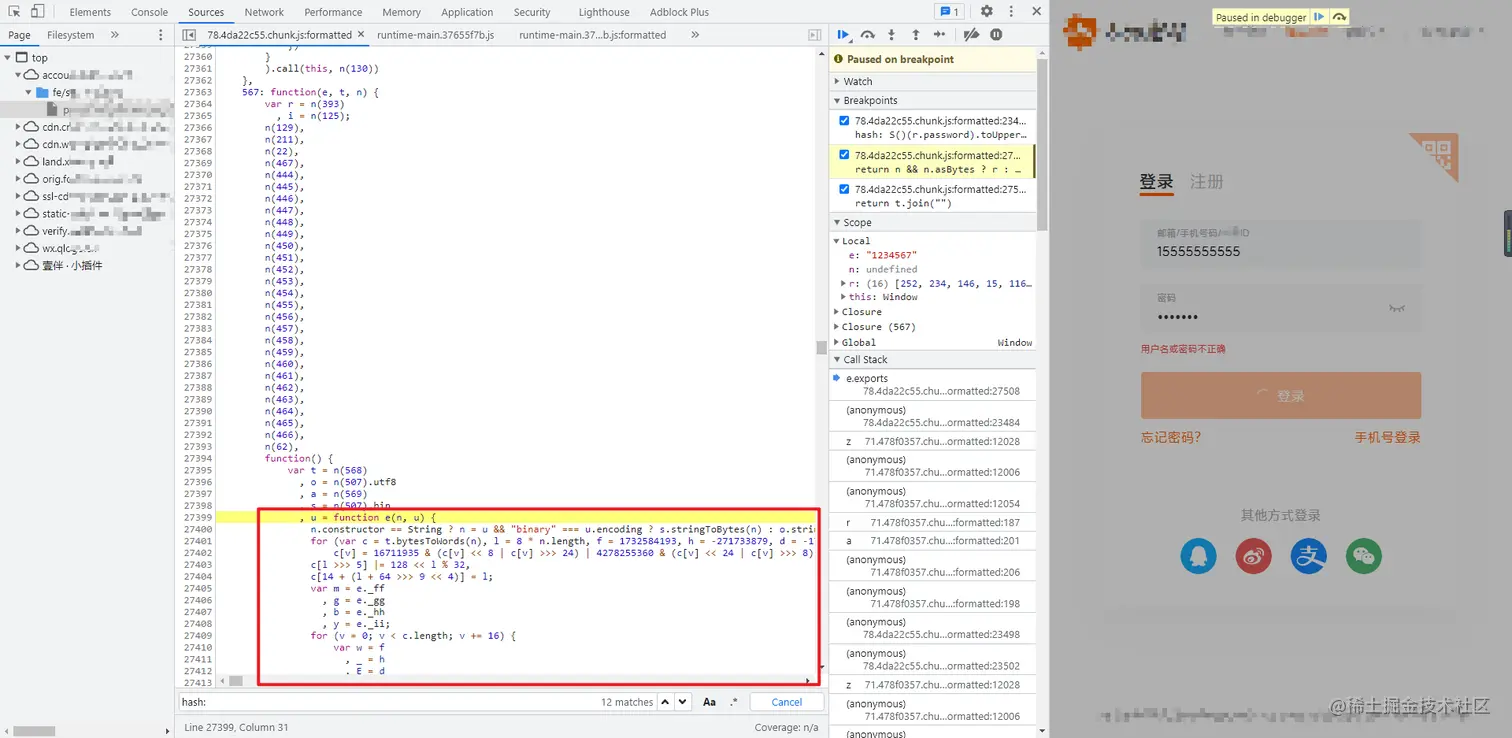The width and height of the screenshot is (1512, 738).
Task: Open the console messages badge showing 1
Action: pyautogui.click(x=948, y=12)
